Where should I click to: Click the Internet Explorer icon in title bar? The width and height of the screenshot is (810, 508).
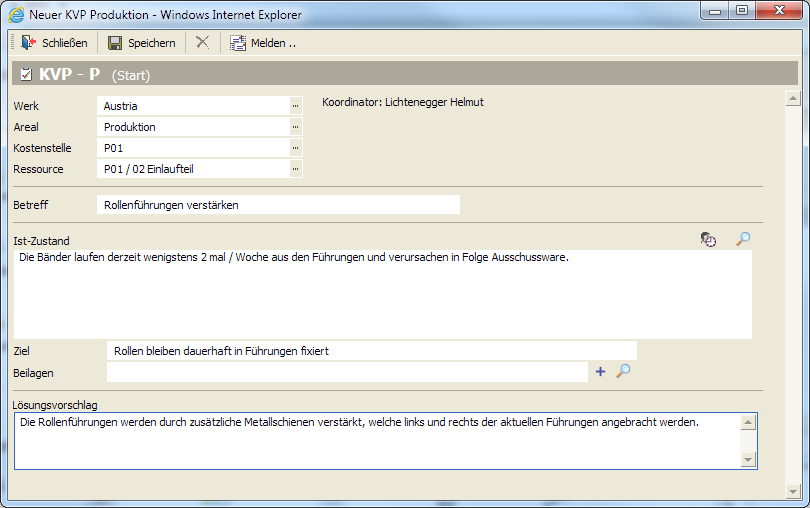(16, 15)
